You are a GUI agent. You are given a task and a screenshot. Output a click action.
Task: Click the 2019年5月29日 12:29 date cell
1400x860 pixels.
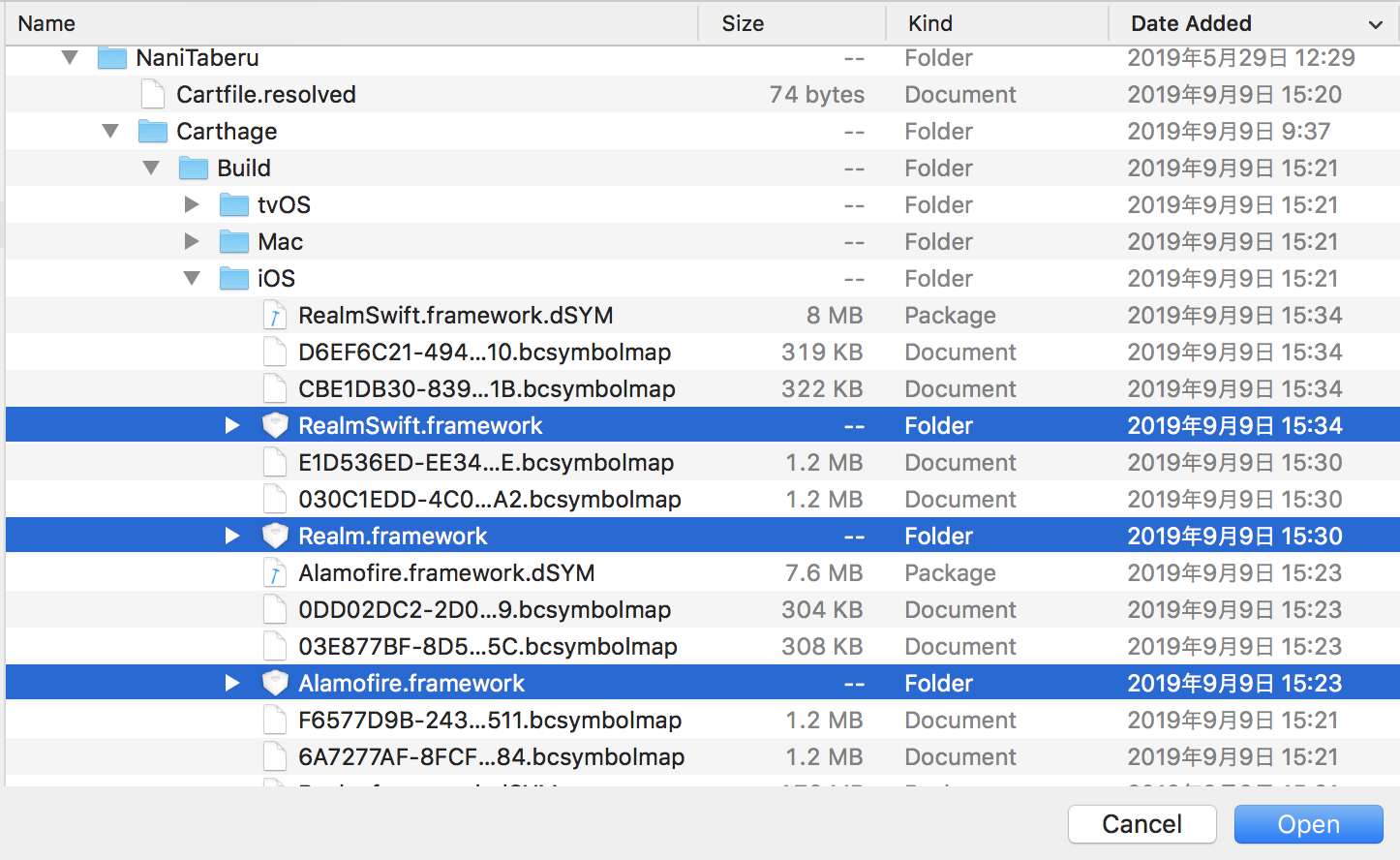pos(1241,57)
